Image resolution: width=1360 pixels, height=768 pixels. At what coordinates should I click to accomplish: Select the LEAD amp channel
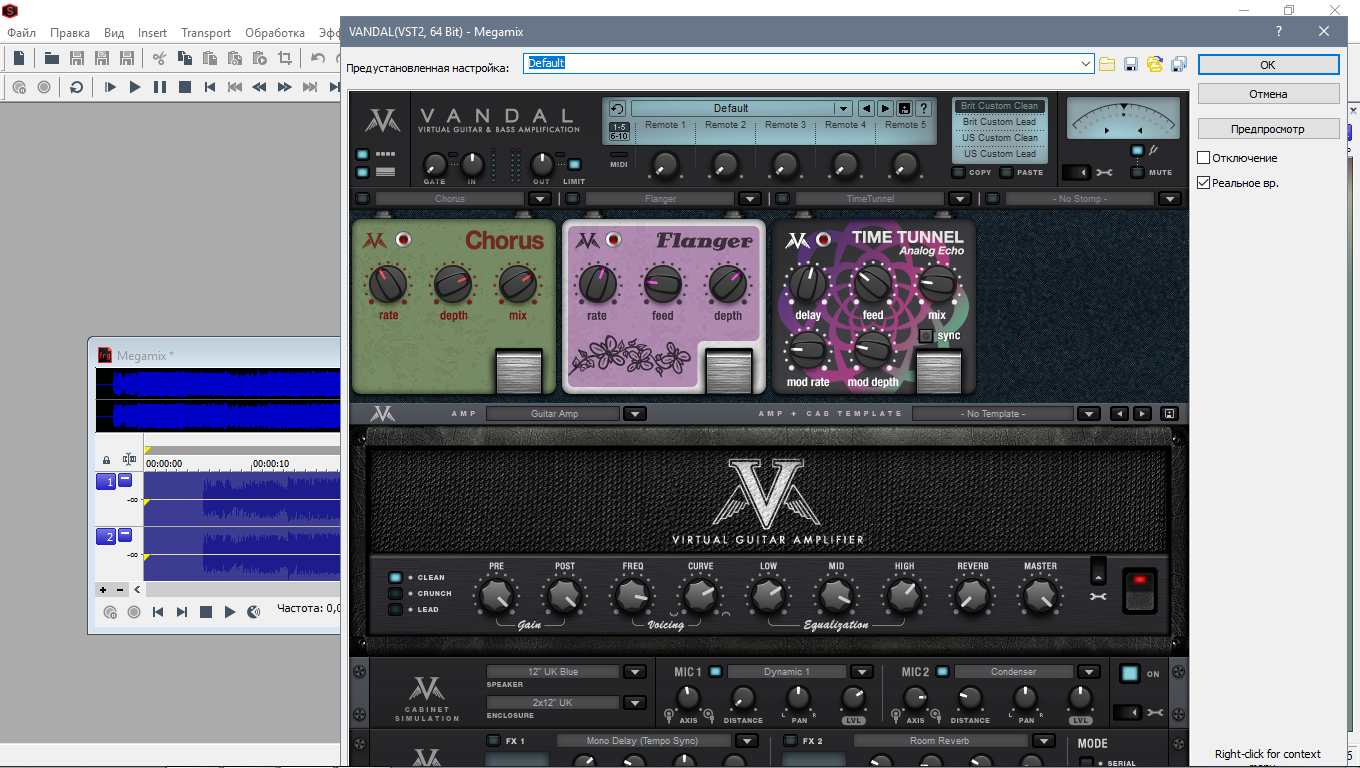[396, 609]
